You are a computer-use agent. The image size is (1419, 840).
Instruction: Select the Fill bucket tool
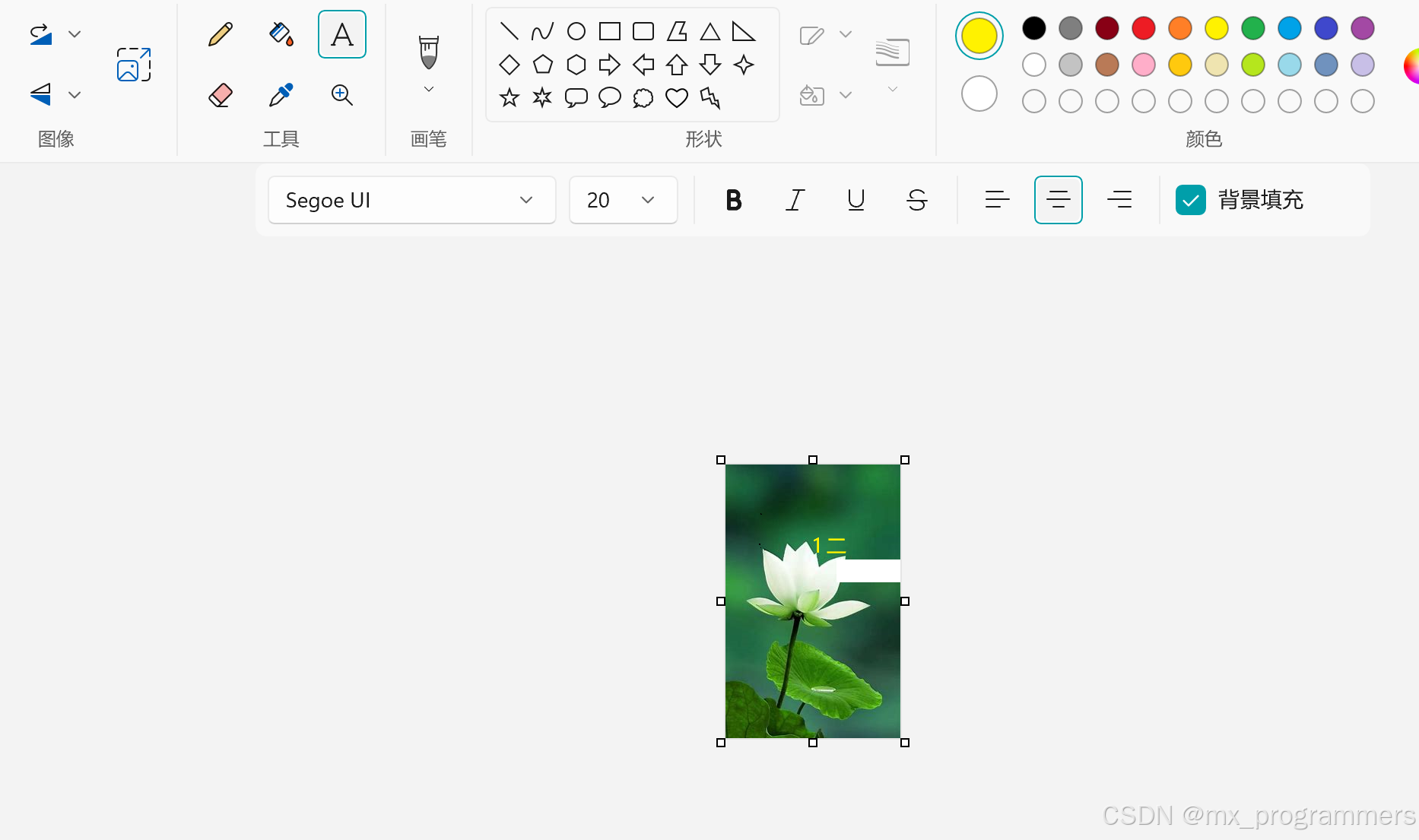click(x=281, y=34)
